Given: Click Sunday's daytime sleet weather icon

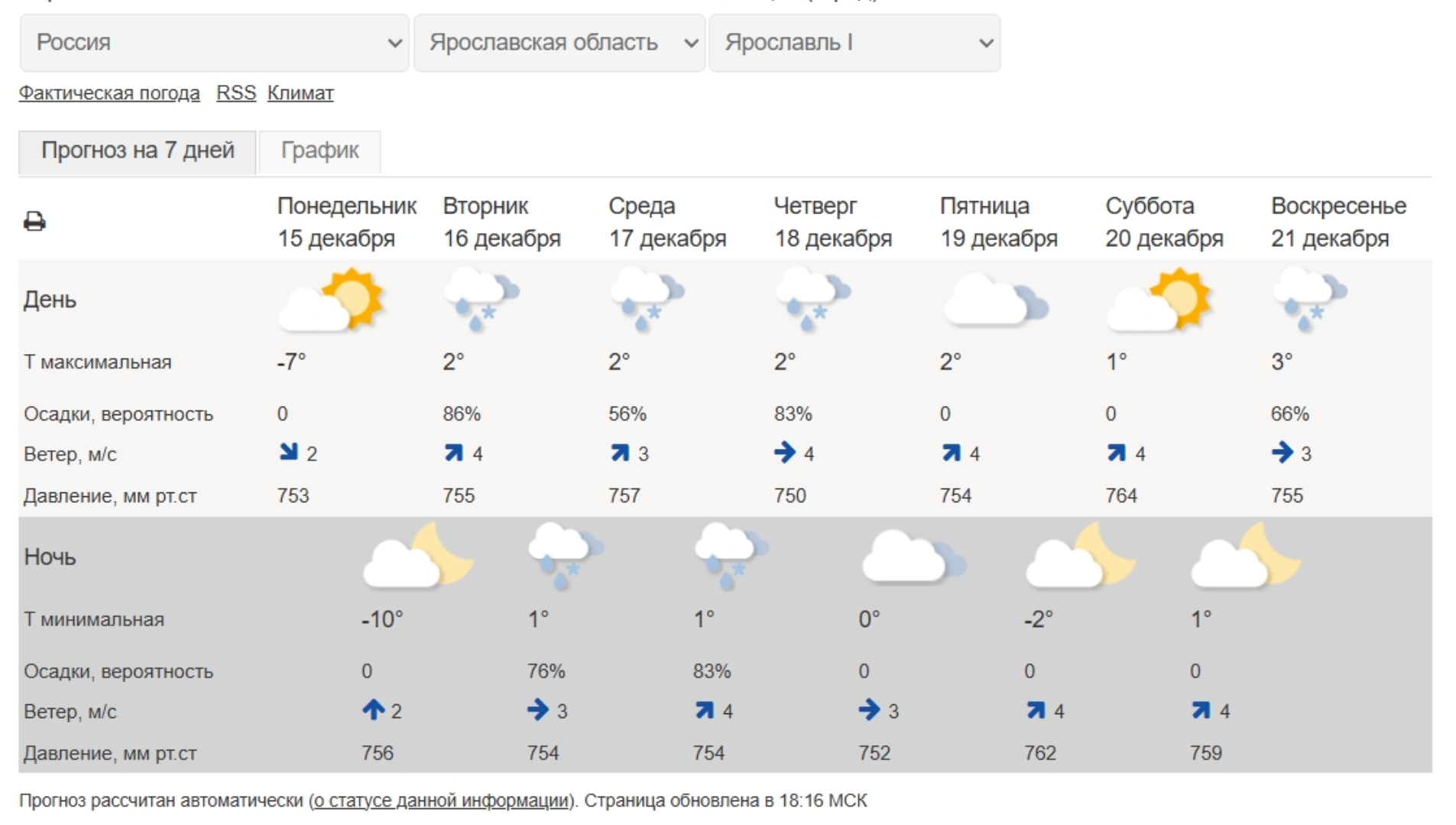Looking at the screenshot, I should pos(1309,300).
